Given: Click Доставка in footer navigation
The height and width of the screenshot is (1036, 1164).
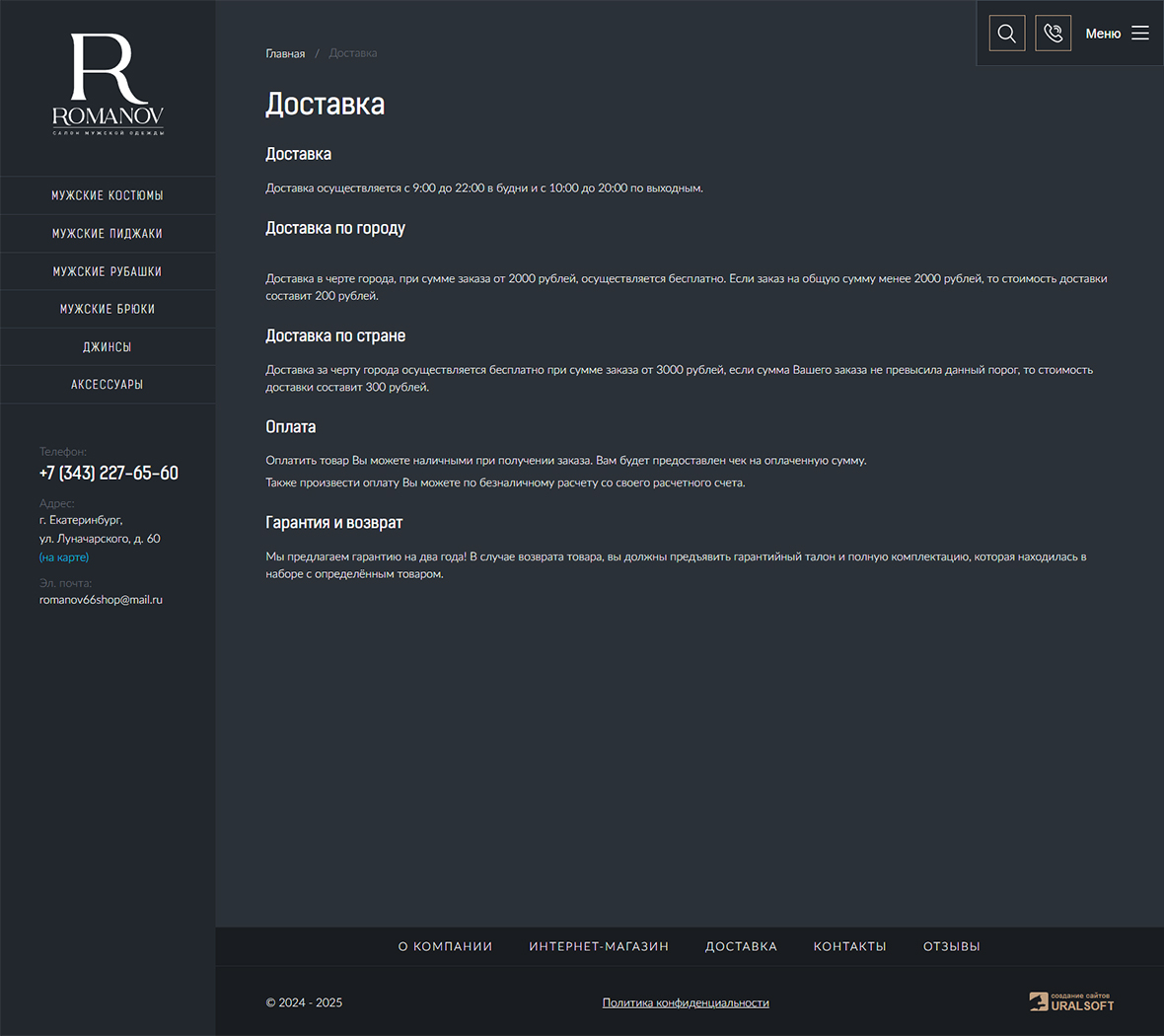Looking at the screenshot, I should coord(741,946).
